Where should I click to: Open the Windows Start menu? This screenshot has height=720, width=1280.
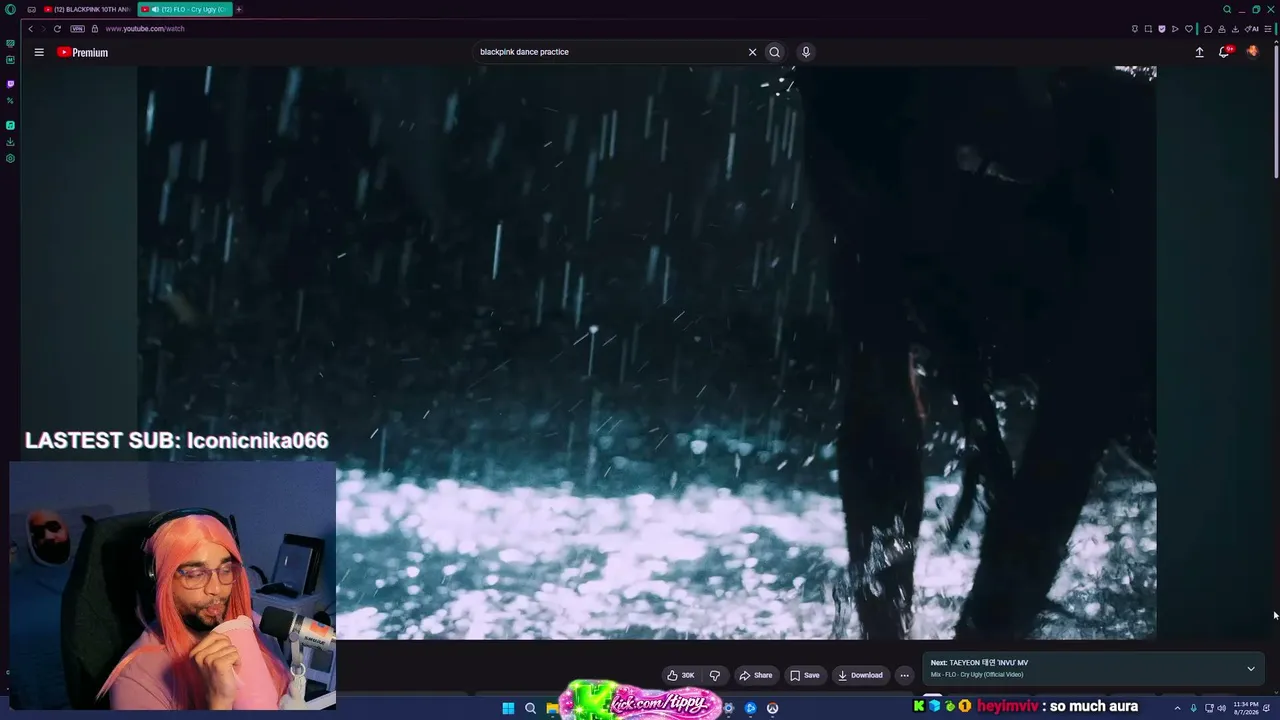[508, 708]
